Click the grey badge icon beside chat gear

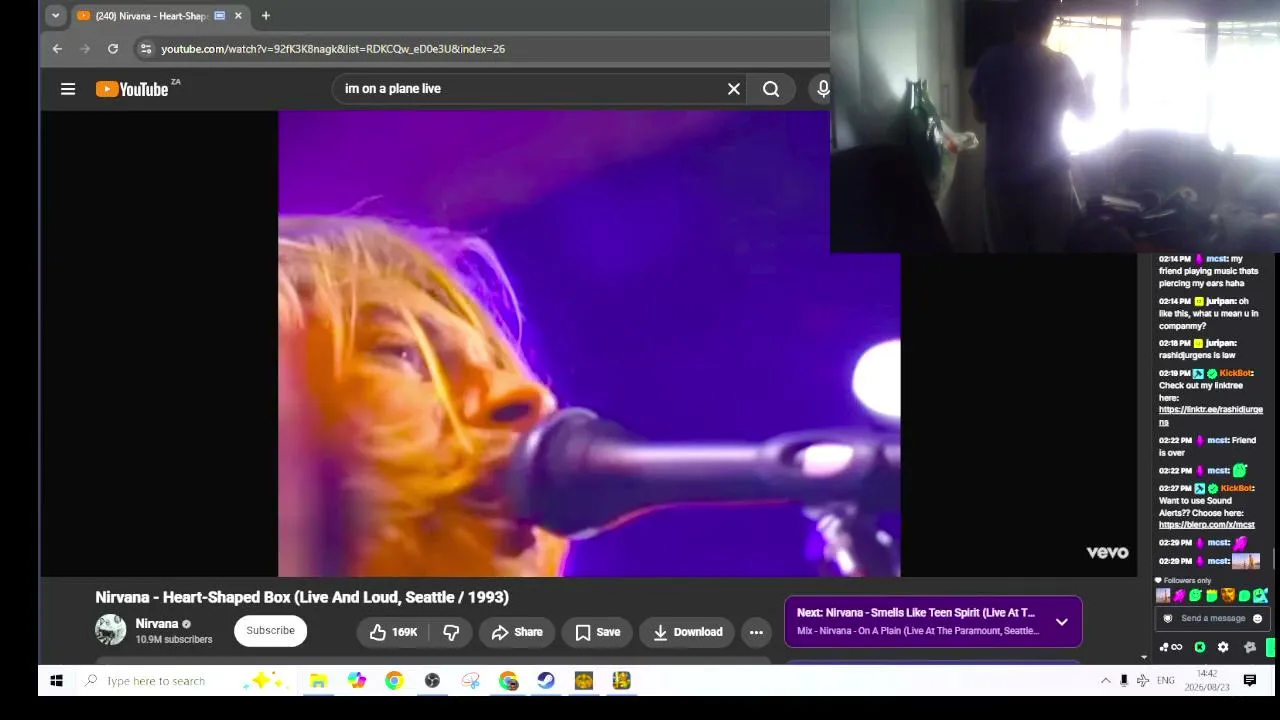[1250, 647]
